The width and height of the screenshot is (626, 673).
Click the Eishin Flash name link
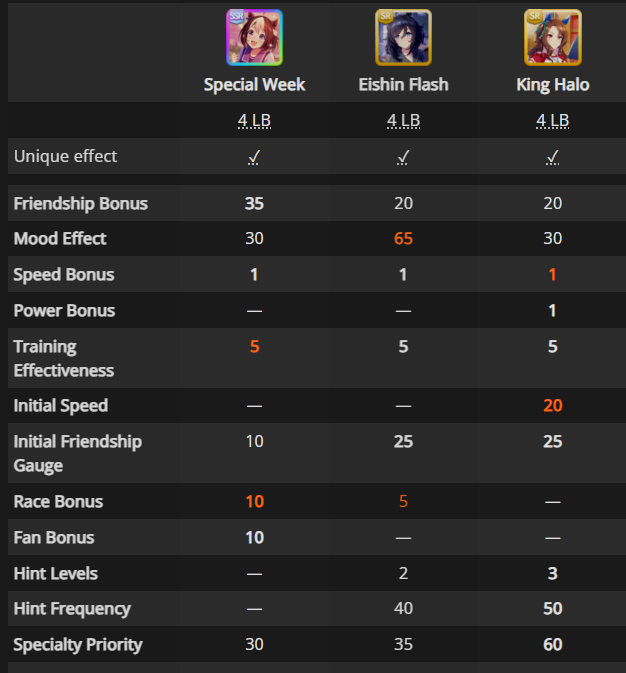403,85
